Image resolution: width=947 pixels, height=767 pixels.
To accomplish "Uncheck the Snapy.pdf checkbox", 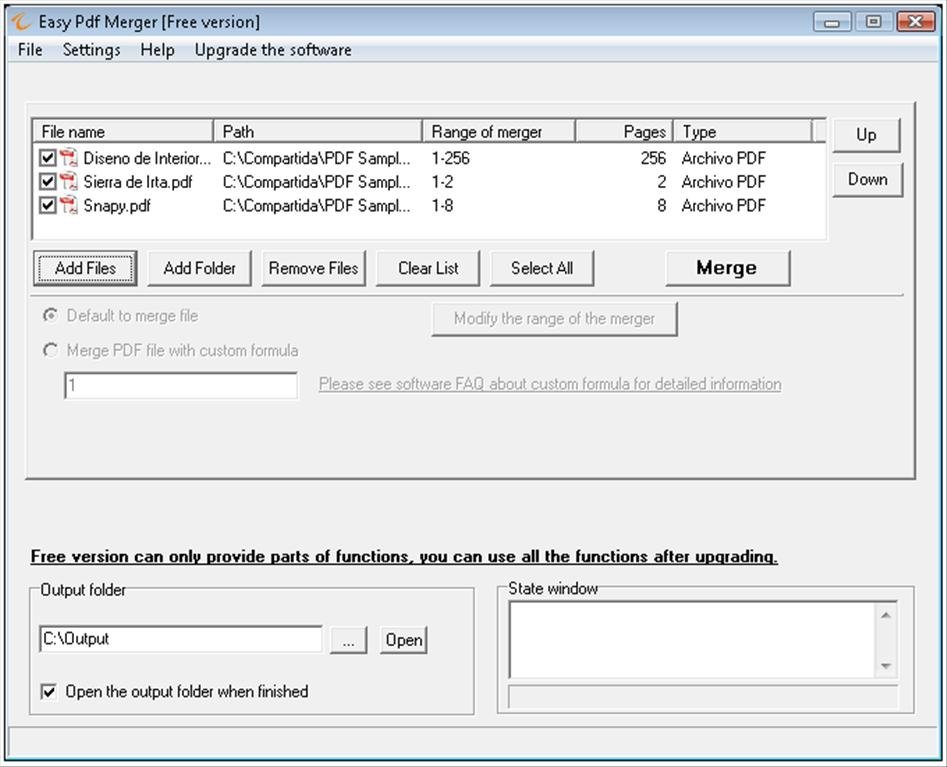I will coord(47,205).
